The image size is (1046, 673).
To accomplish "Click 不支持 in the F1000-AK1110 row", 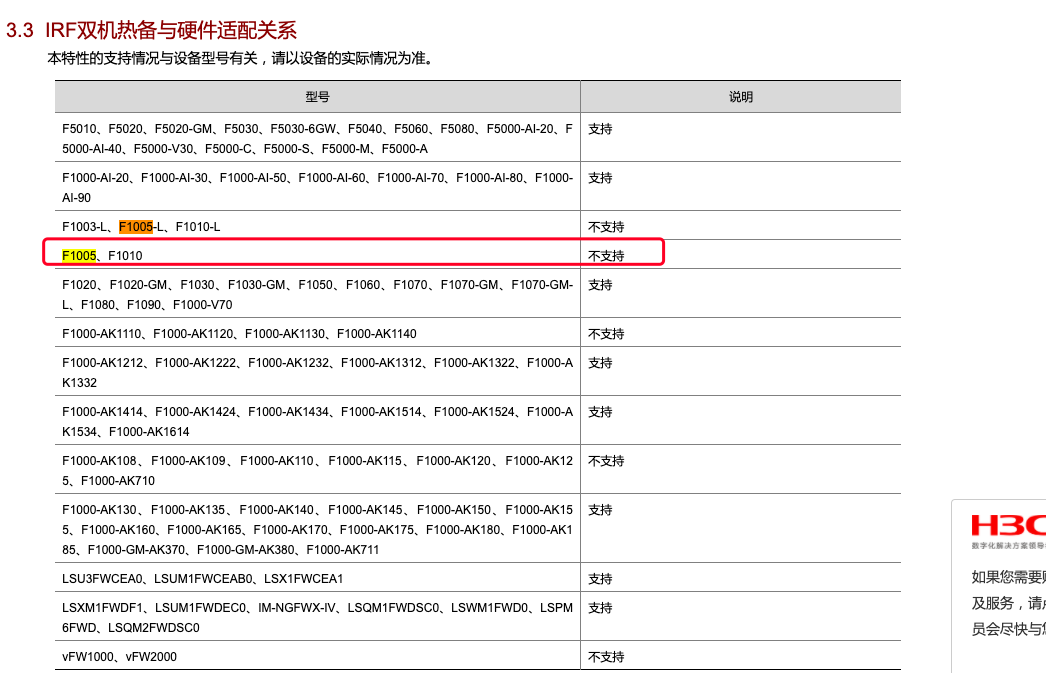I will tap(606, 333).
